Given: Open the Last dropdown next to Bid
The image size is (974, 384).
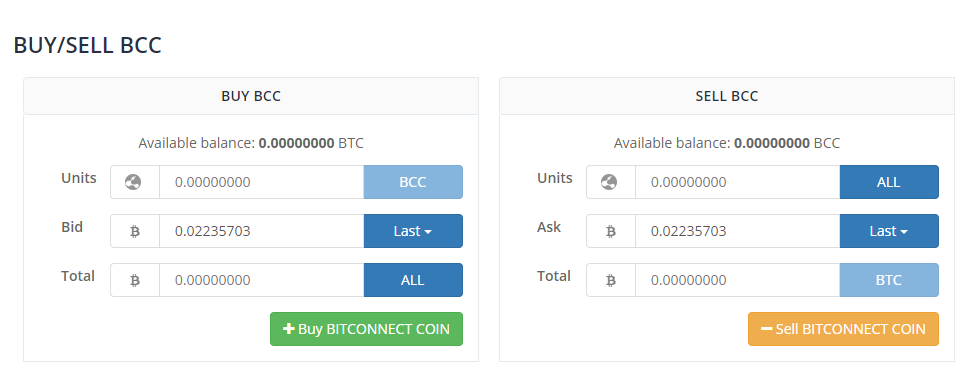Looking at the screenshot, I should pyautogui.click(x=413, y=231).
